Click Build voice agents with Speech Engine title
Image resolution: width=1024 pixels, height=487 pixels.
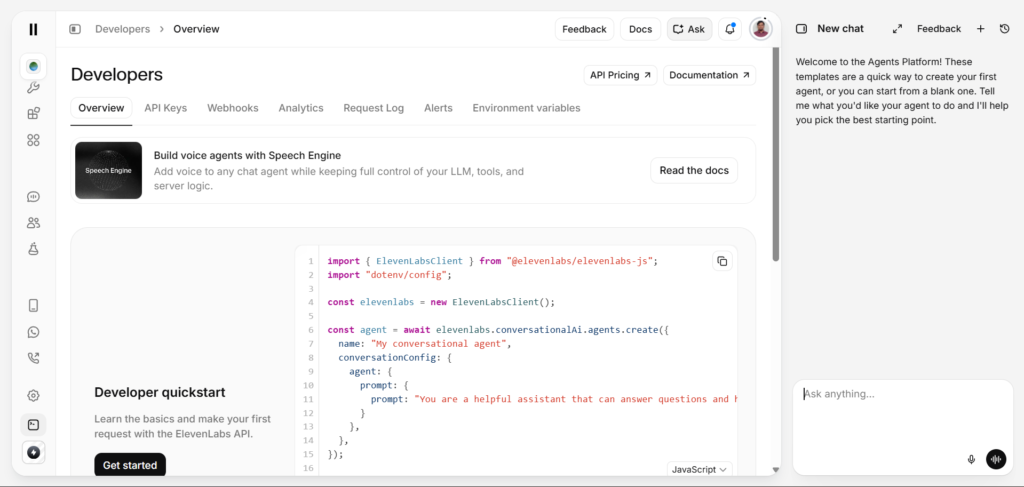point(248,155)
